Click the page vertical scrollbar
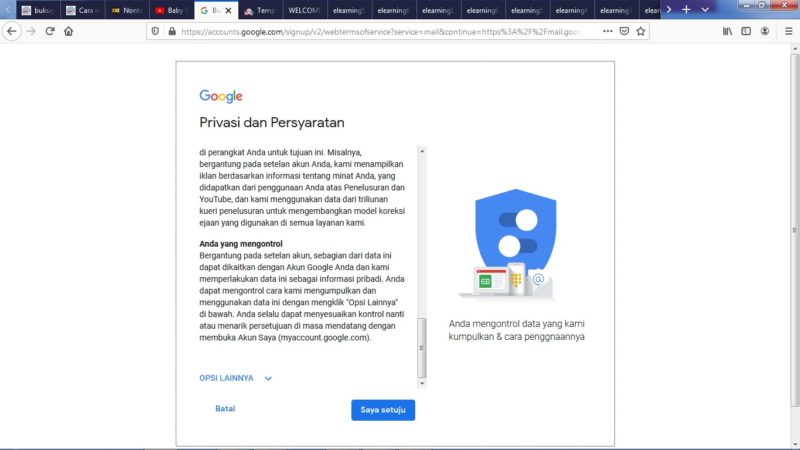This screenshot has height=450, width=800. (794, 230)
